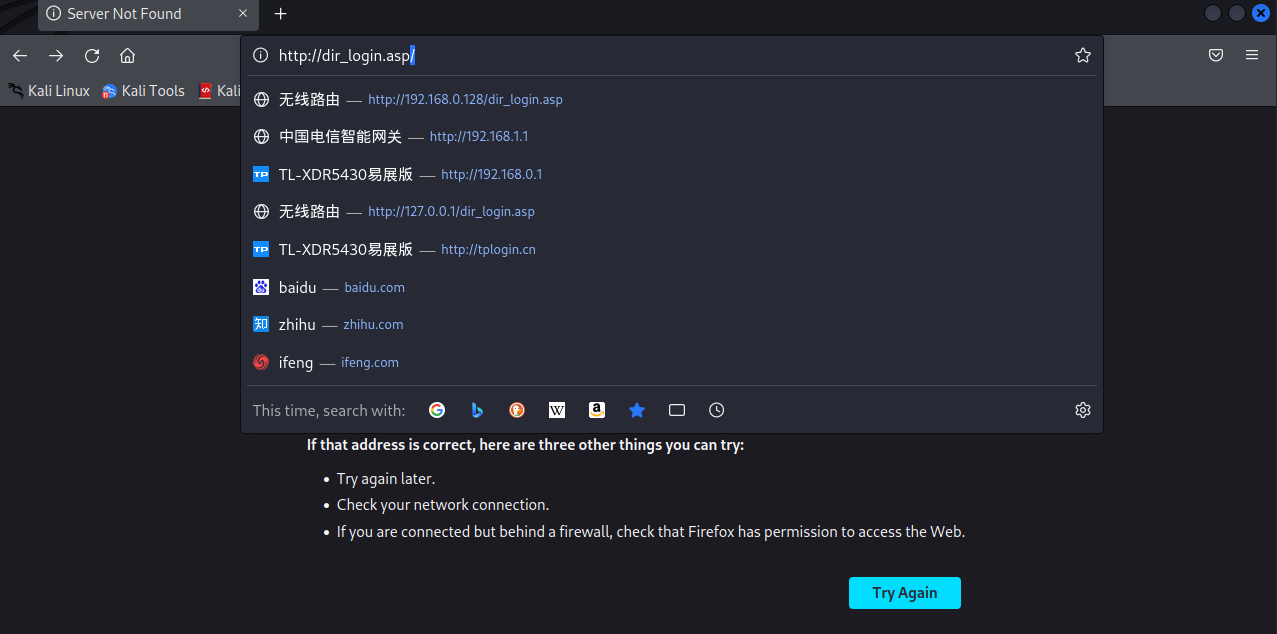The height and width of the screenshot is (634, 1277).
Task: Open the Kali Tools bookmark
Action: [144, 91]
